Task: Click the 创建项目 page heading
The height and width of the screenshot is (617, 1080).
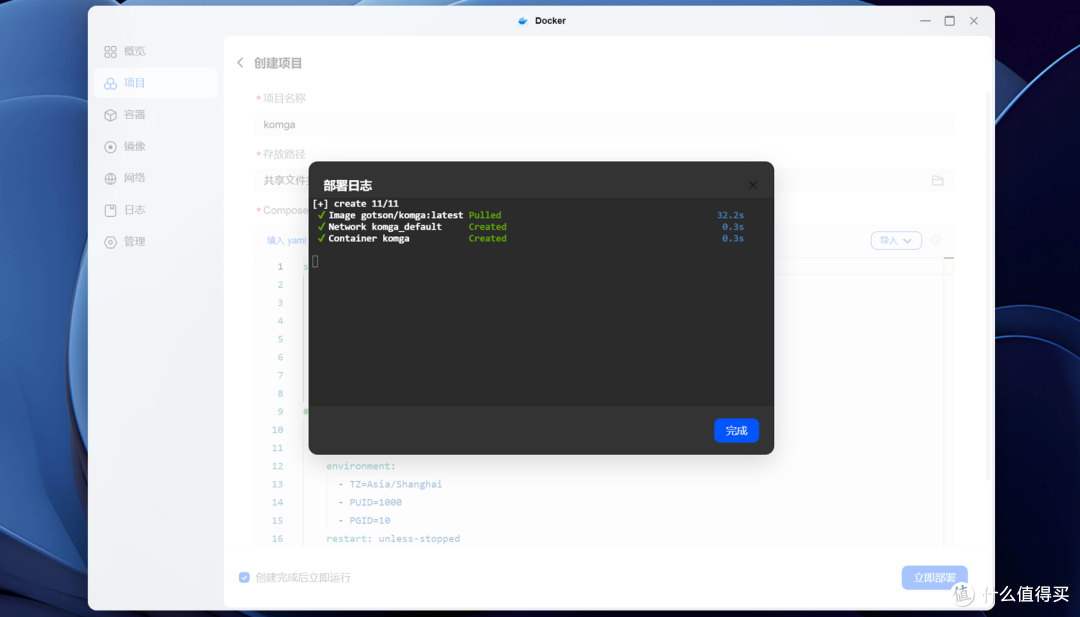Action: click(278, 63)
